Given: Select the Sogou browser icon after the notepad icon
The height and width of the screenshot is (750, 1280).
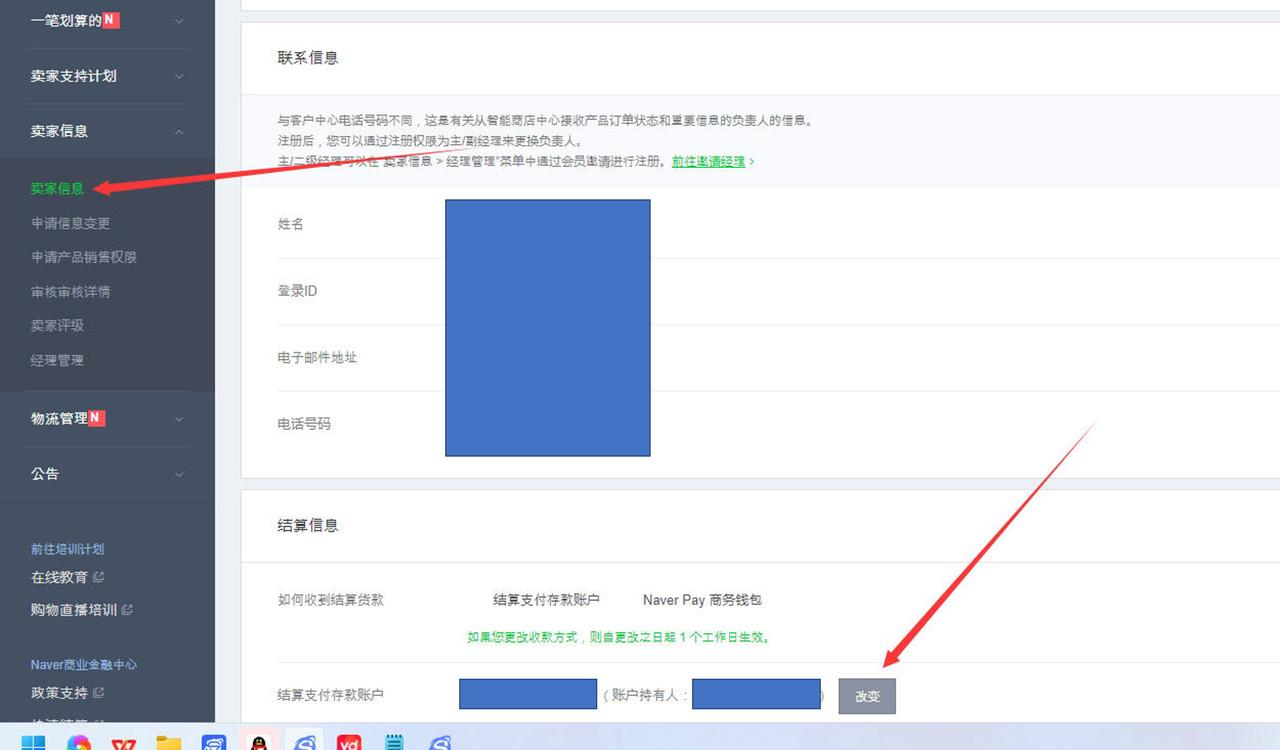Looking at the screenshot, I should [440, 743].
